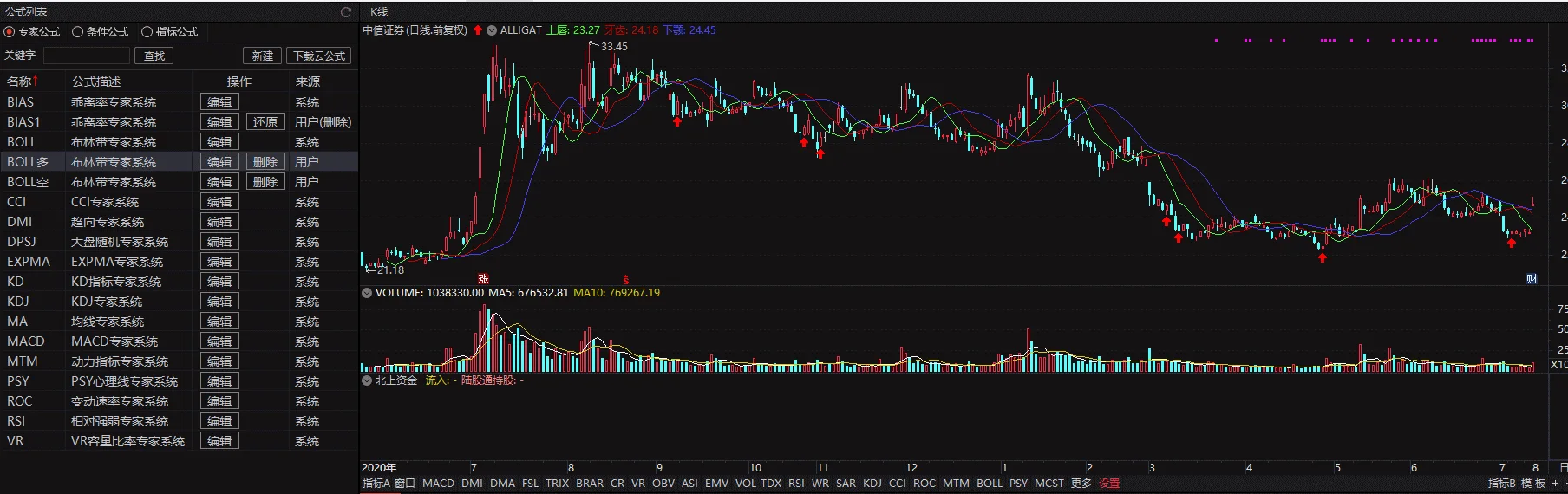Select CR indicator in bottom bar
The height and width of the screenshot is (494, 1568).
click(617, 484)
